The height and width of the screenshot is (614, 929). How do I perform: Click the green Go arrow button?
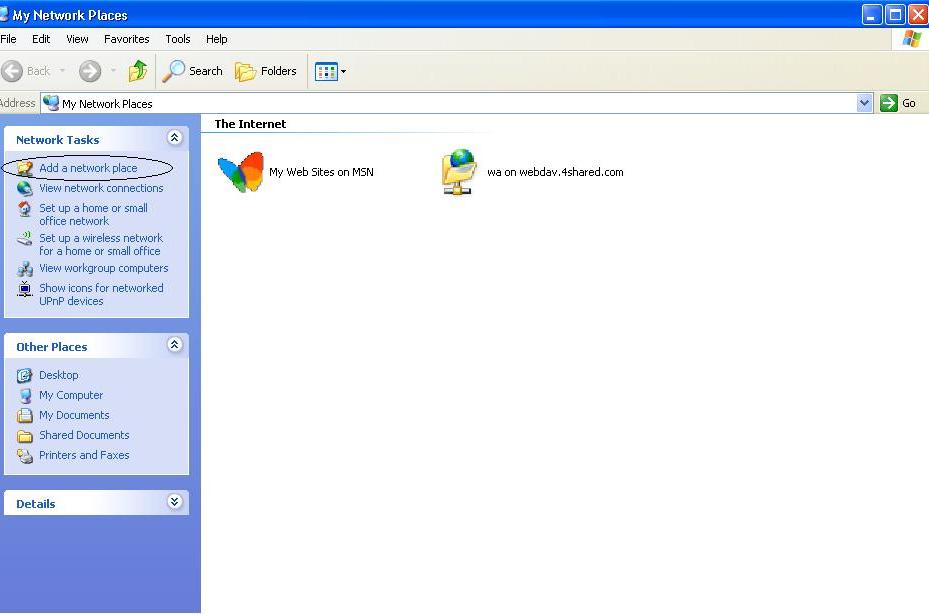pyautogui.click(x=889, y=103)
